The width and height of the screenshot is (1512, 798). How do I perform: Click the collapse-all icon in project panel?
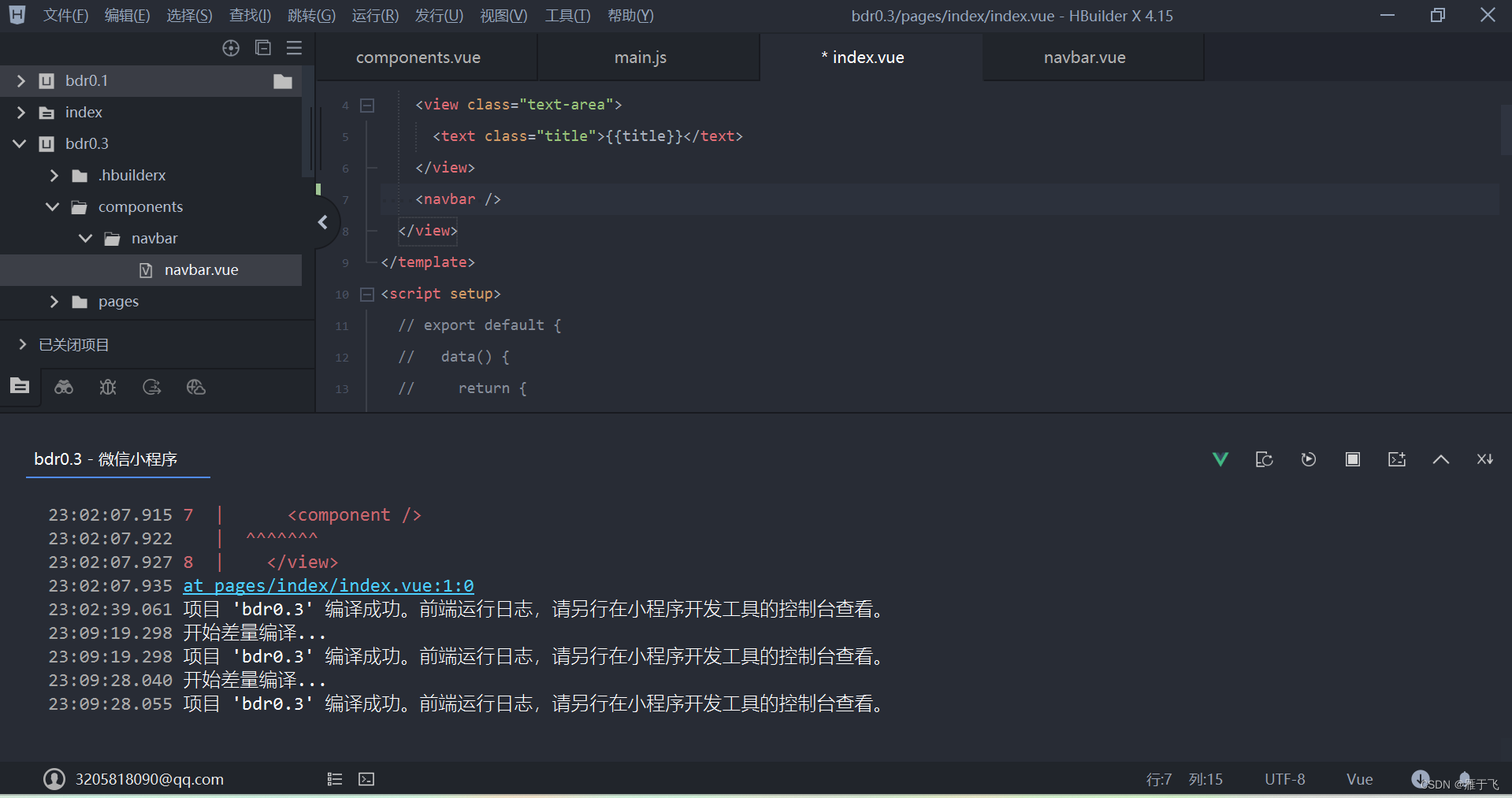point(263,48)
